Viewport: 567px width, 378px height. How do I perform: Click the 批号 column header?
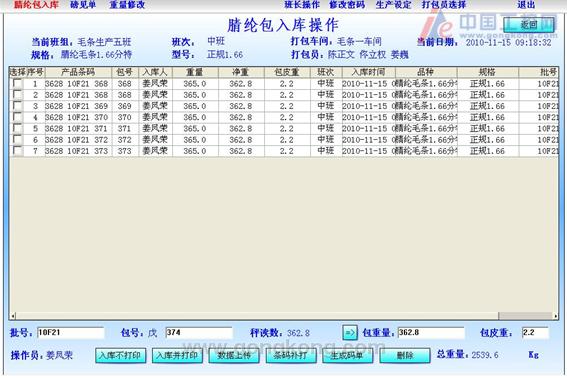538,72
